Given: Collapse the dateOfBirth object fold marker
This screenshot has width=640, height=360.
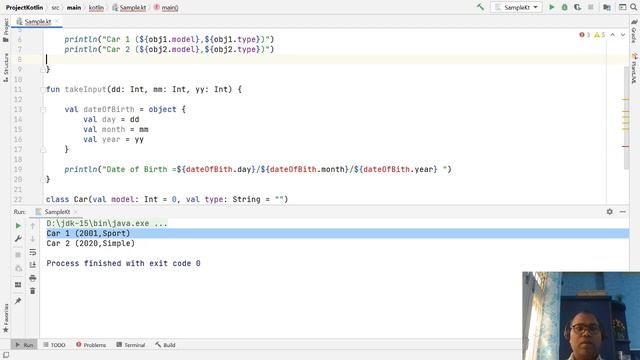Looking at the screenshot, I should pyautogui.click(x=43, y=109).
